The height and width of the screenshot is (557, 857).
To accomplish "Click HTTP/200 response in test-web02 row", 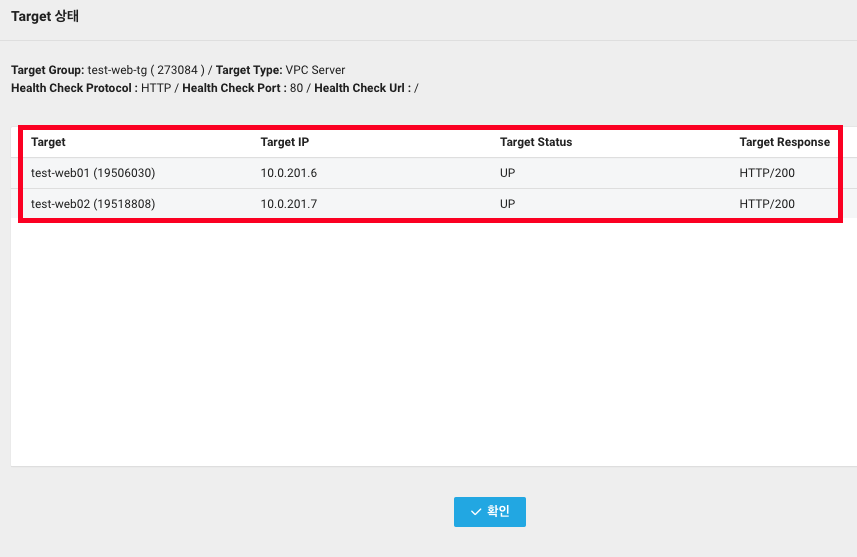I will [767, 204].
